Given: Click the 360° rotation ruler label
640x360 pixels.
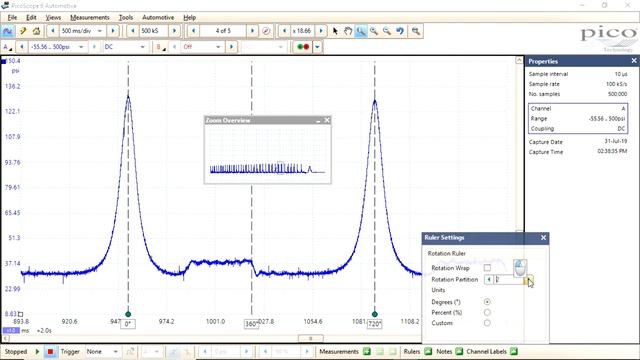Looking at the screenshot, I should tap(251, 324).
